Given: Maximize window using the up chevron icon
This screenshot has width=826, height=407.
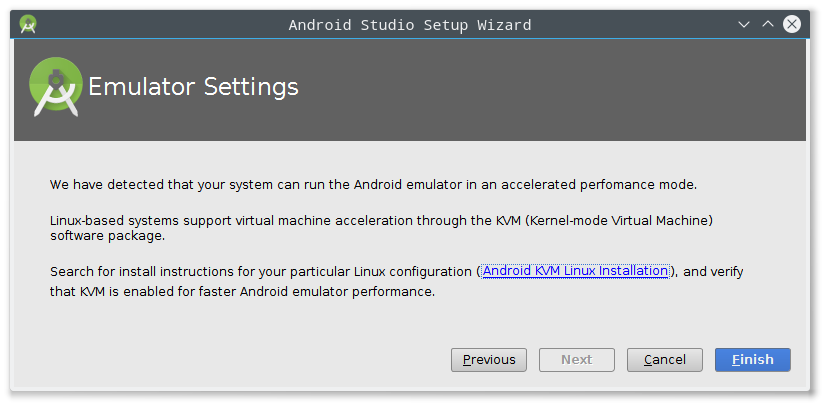Looking at the screenshot, I should point(768,24).
